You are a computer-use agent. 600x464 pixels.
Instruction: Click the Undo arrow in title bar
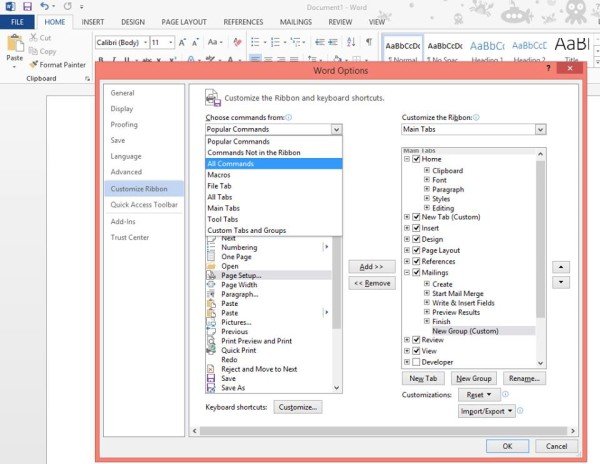point(45,6)
